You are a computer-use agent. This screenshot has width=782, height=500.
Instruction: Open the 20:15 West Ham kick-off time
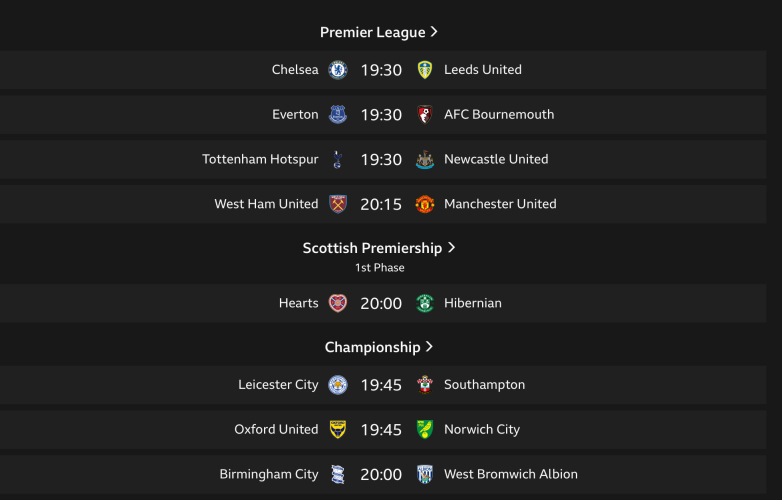pyautogui.click(x=381, y=204)
